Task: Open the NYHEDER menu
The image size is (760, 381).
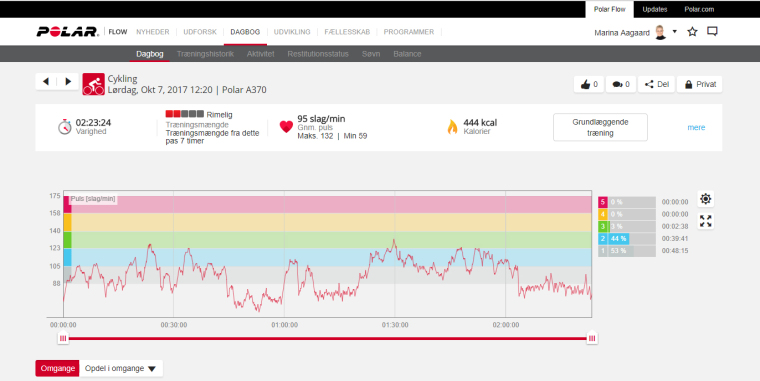Action: 153,32
